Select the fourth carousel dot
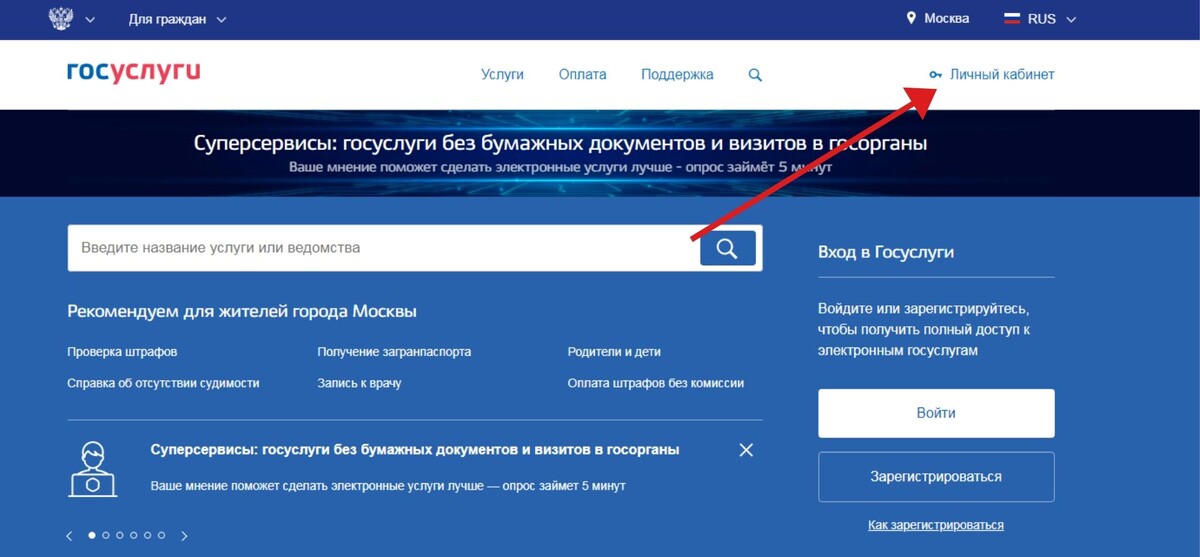Image resolution: width=1200 pixels, height=557 pixels. 134,535
